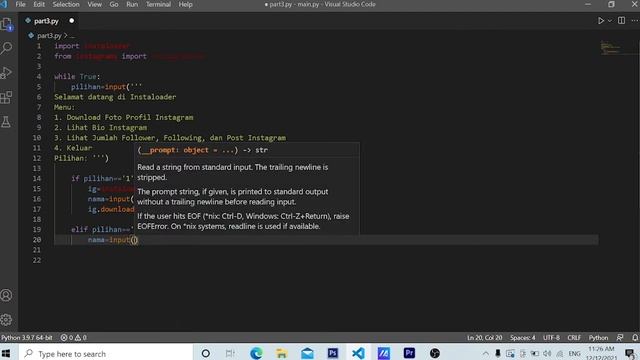Open the Terminal menu
This screenshot has height=360, width=640.
pos(158,4)
